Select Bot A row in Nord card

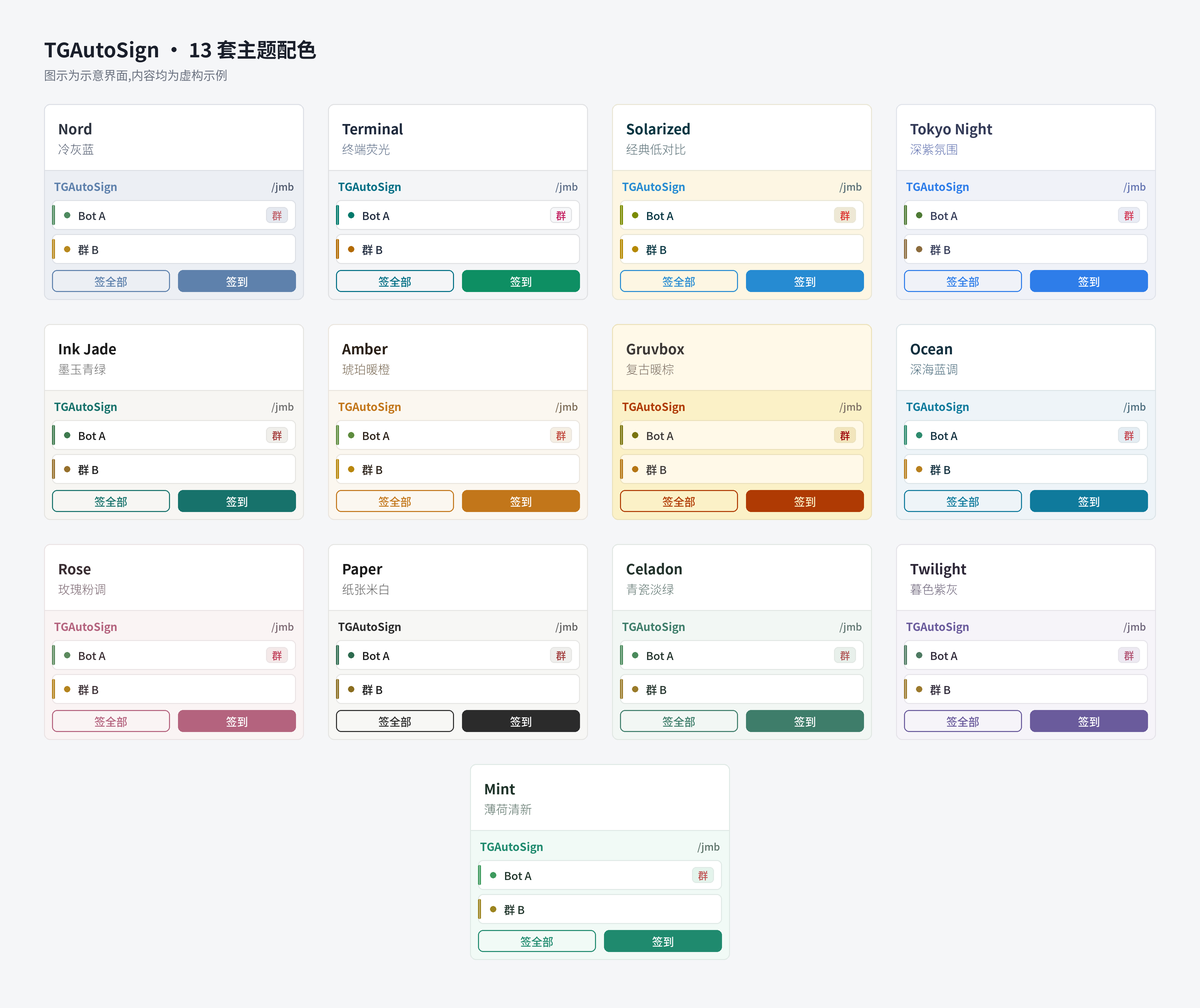(x=174, y=215)
